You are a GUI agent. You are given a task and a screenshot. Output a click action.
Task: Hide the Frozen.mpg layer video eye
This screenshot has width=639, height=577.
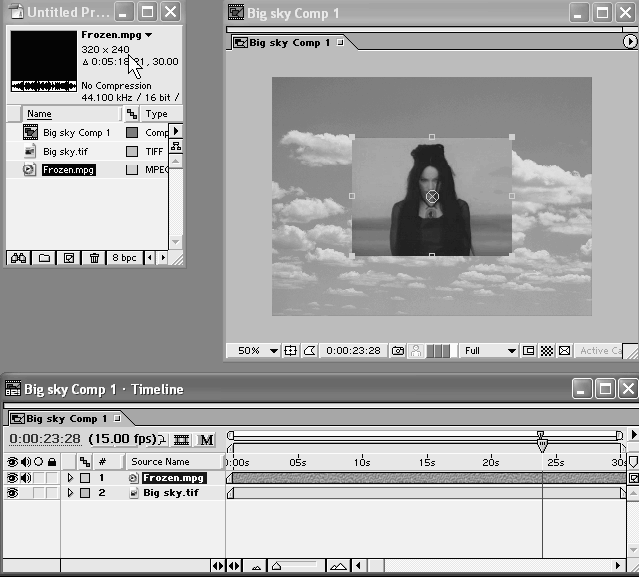point(13,478)
